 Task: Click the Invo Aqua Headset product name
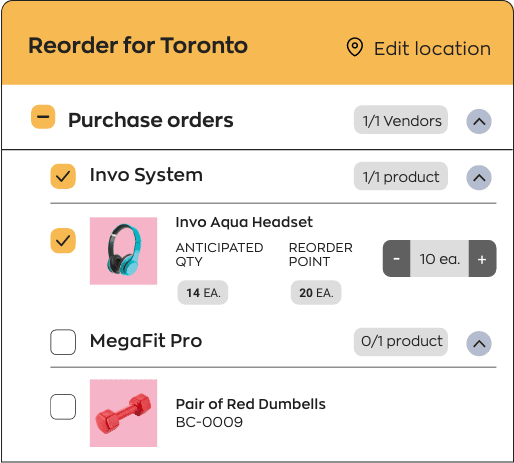(x=244, y=222)
